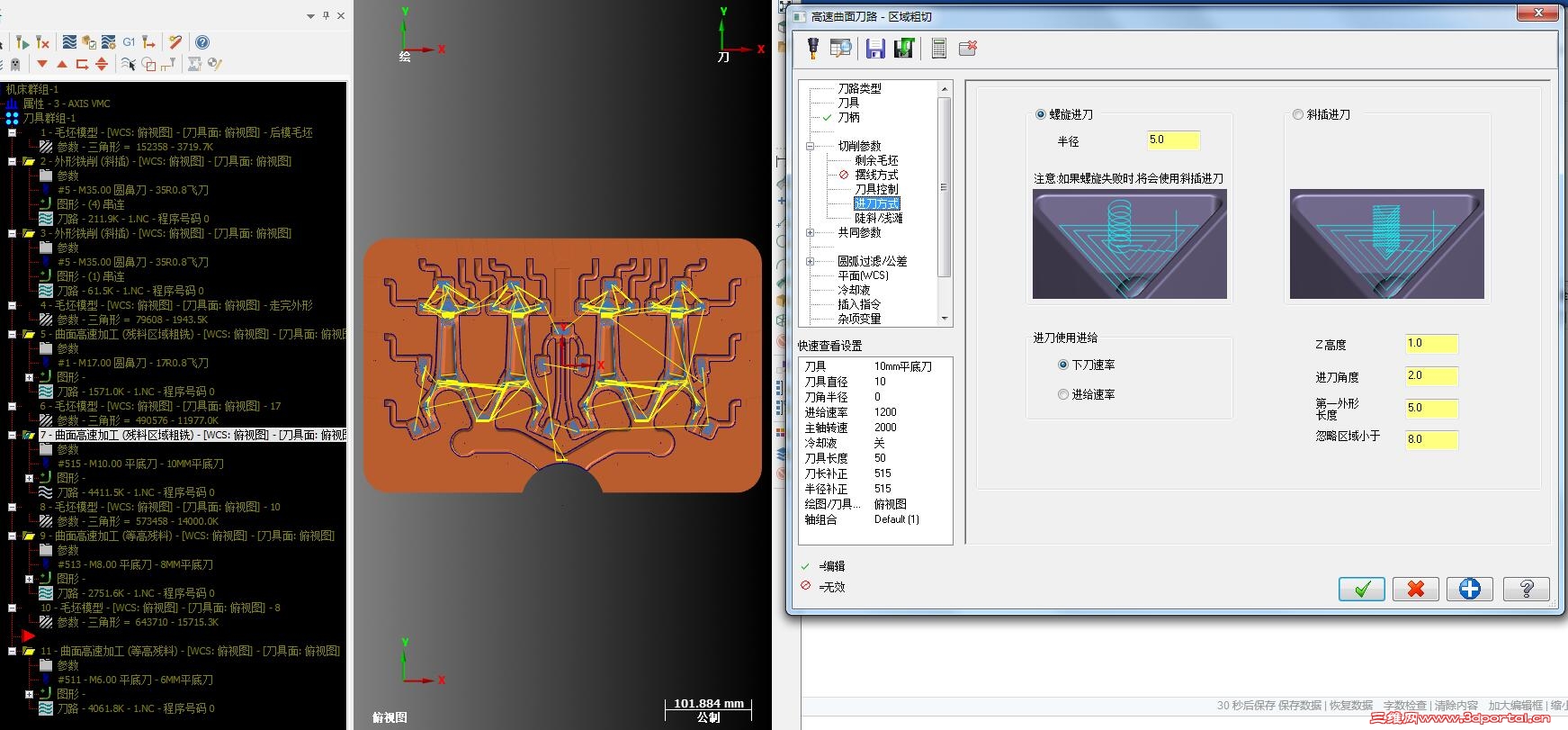Image resolution: width=1568 pixels, height=730 pixels.
Task: Move insert arrow up with red triangle
Action: 62,64
